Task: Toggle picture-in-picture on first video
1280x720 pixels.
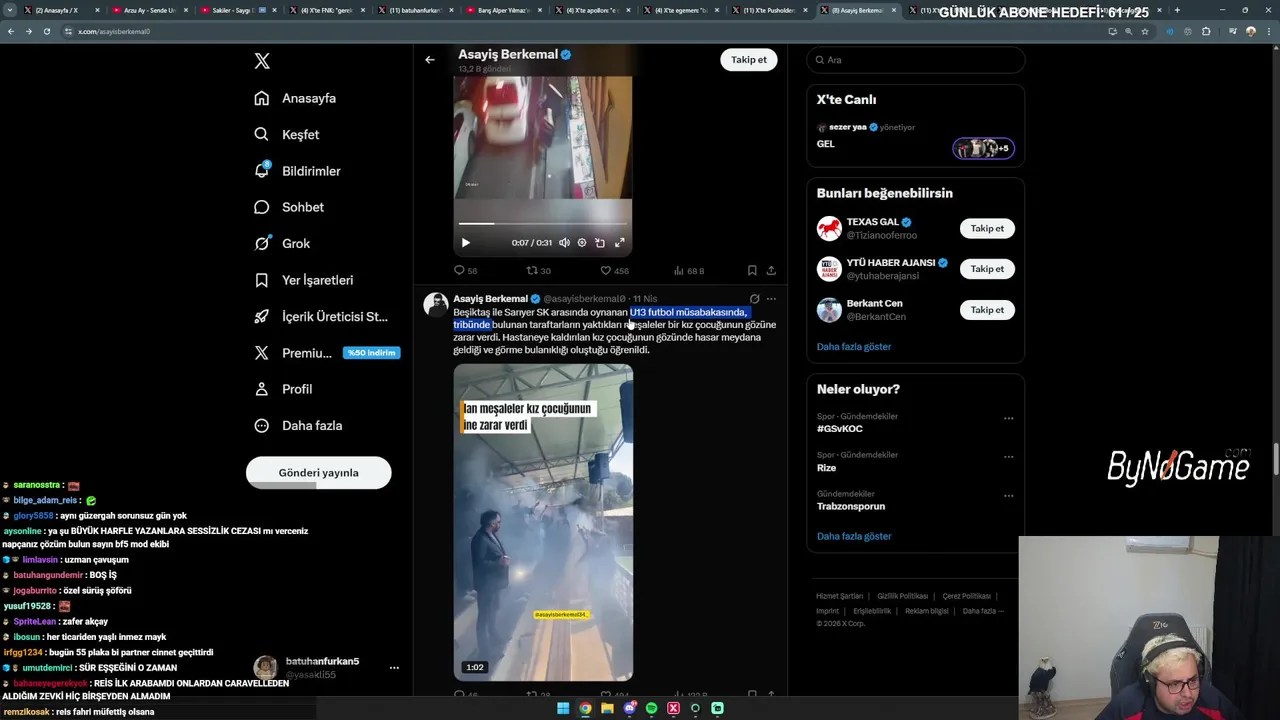Action: (x=600, y=243)
